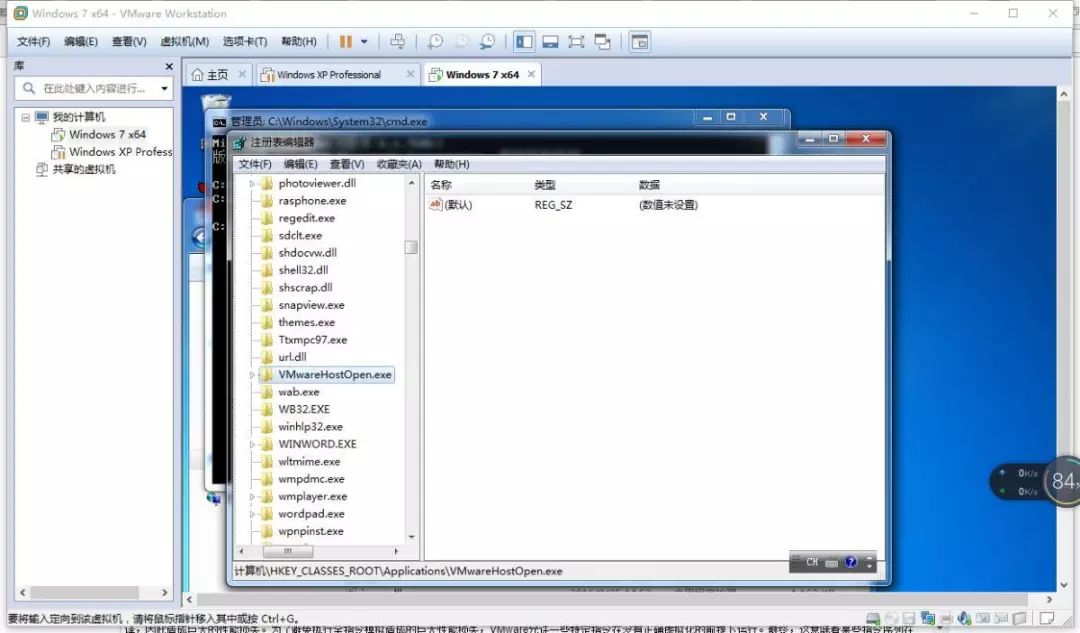Open 查看(V) menu in Registry Editor
The image size is (1080, 633).
(346, 164)
